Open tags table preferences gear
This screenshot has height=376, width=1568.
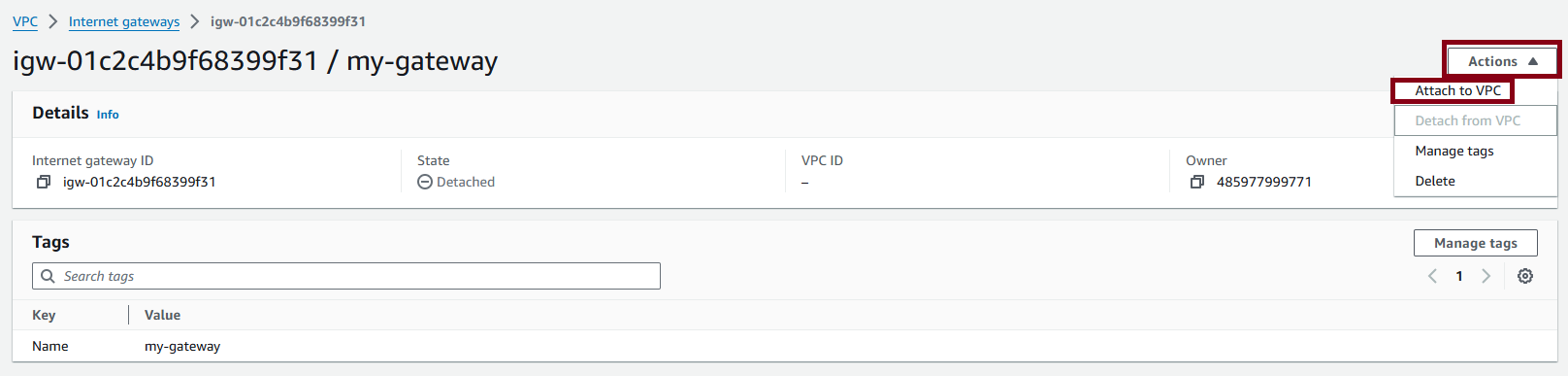(1525, 276)
